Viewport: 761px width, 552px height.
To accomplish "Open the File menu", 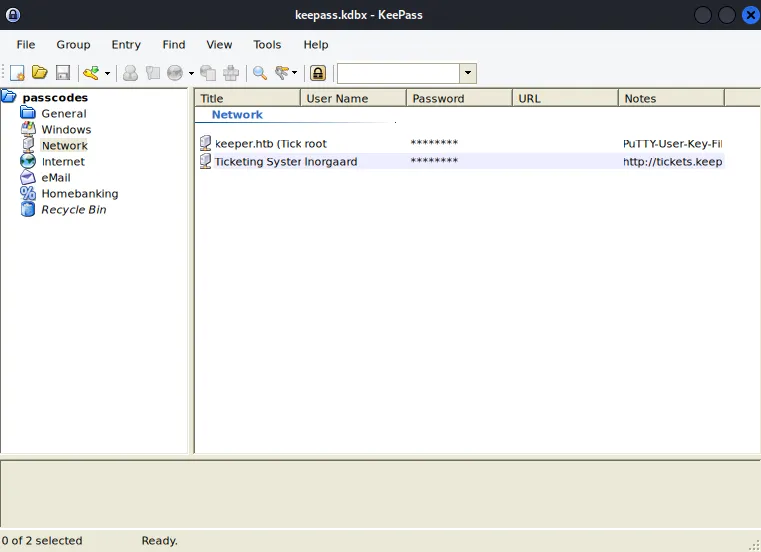I will (26, 45).
